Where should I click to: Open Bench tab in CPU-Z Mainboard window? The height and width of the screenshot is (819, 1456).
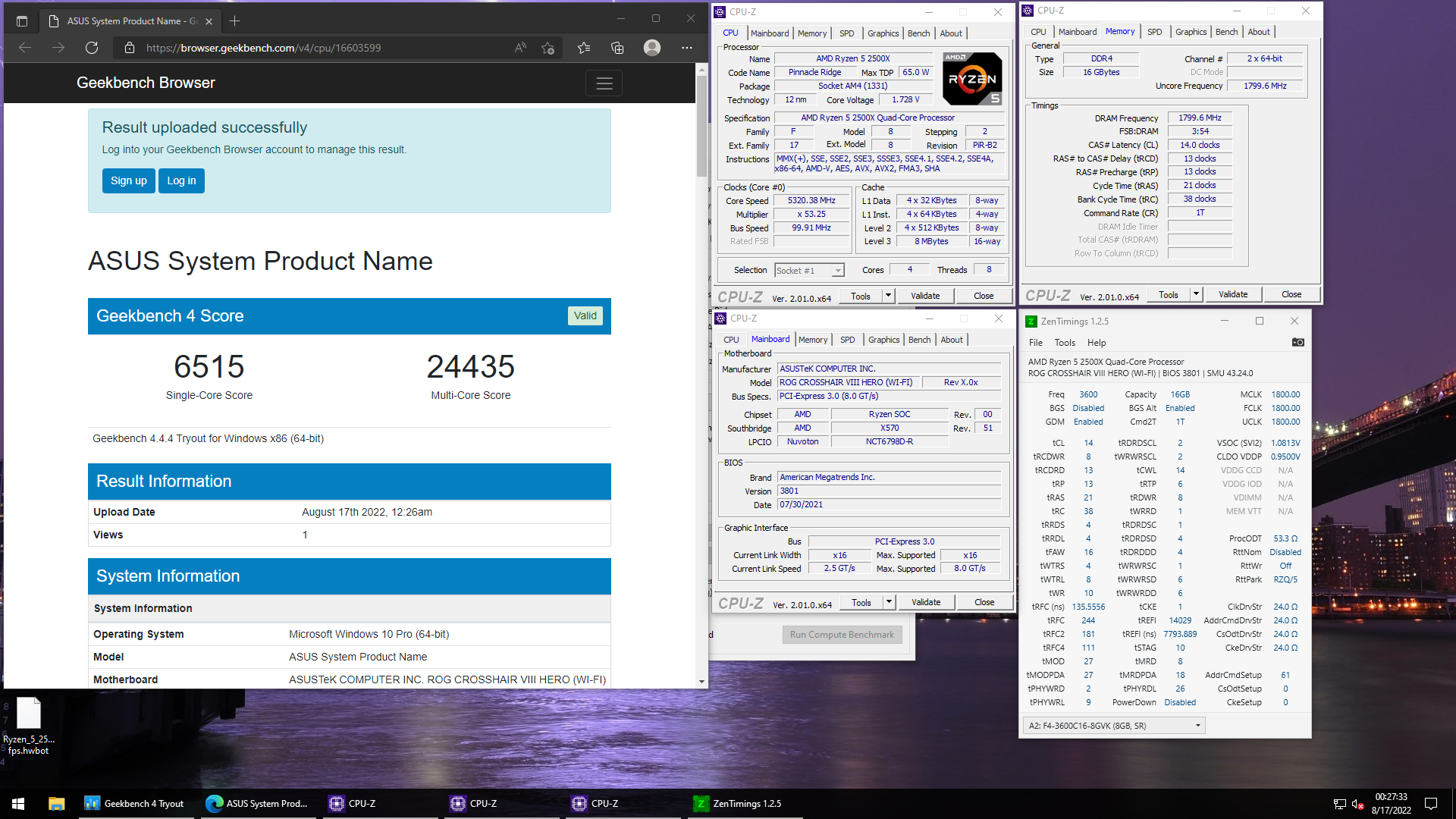[x=919, y=340]
